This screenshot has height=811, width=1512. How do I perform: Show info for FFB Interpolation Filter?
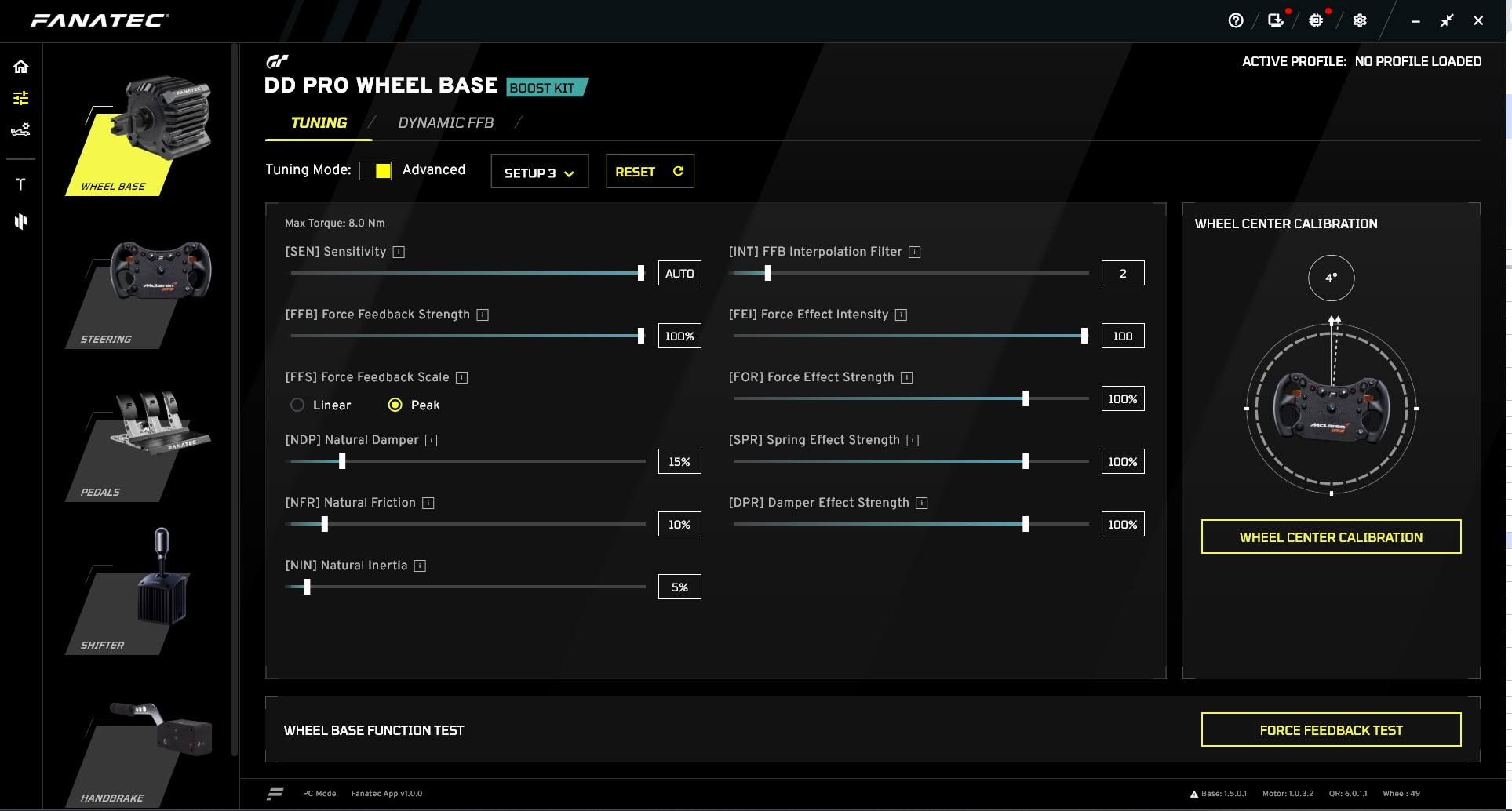click(x=914, y=252)
